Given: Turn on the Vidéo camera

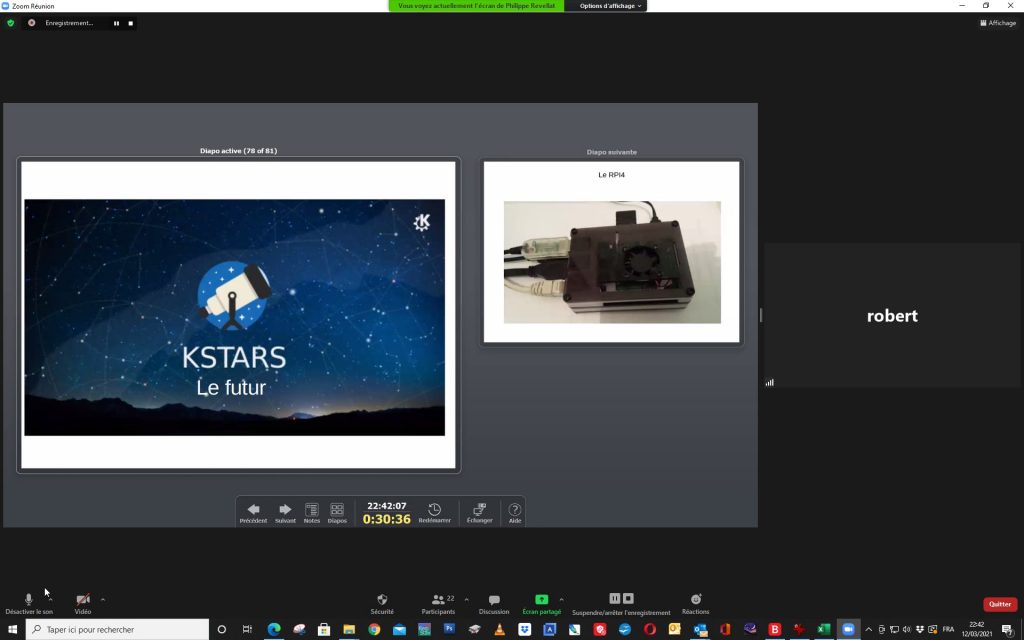Looking at the screenshot, I should pyautogui.click(x=83, y=603).
